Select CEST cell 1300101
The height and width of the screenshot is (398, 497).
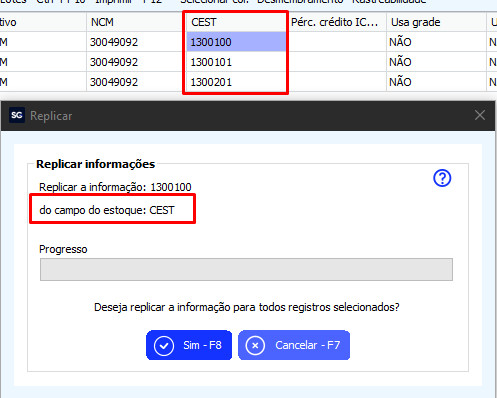pos(236,62)
